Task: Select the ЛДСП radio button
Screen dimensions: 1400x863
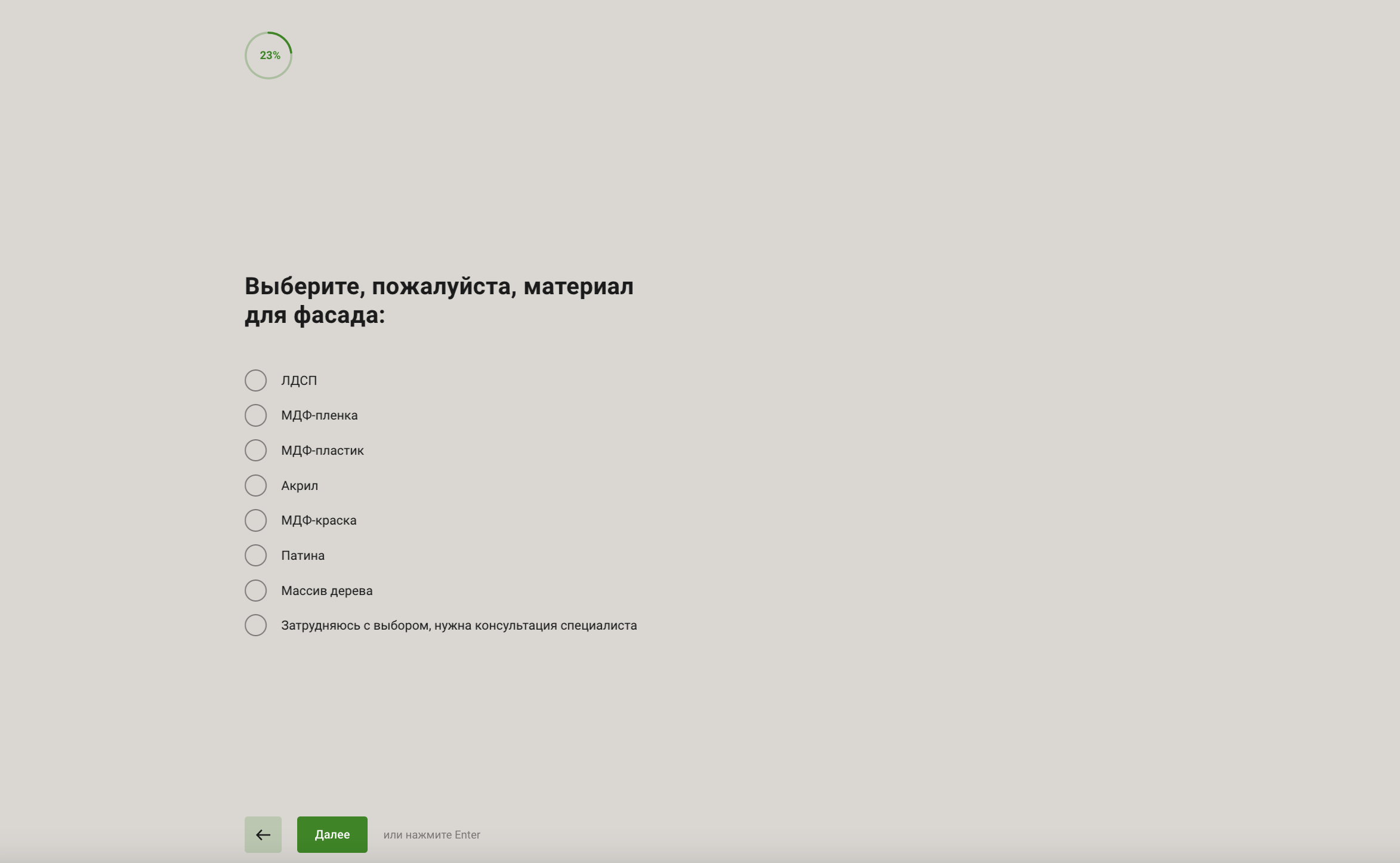Action: pos(255,380)
